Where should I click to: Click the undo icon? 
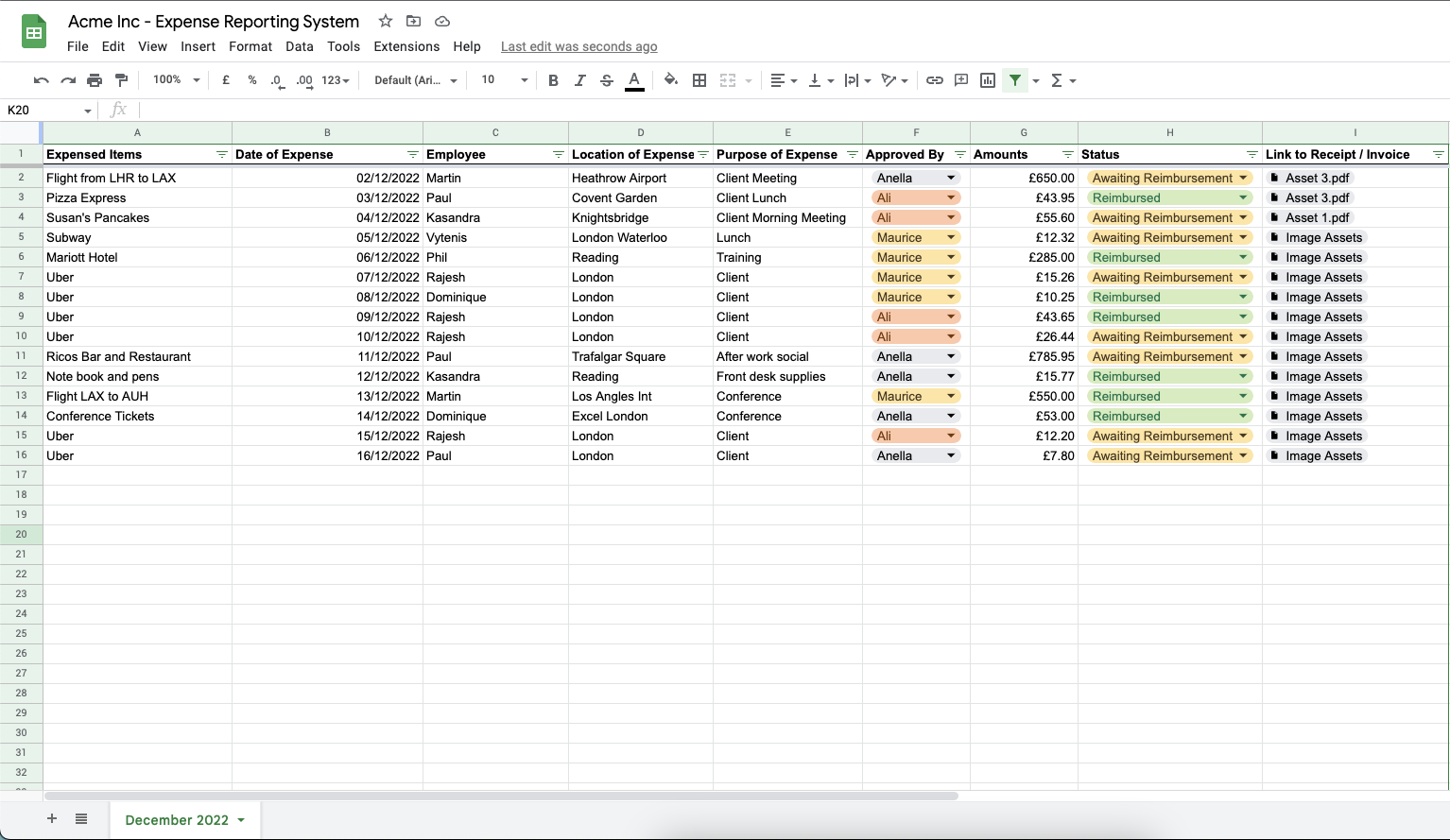(x=41, y=80)
